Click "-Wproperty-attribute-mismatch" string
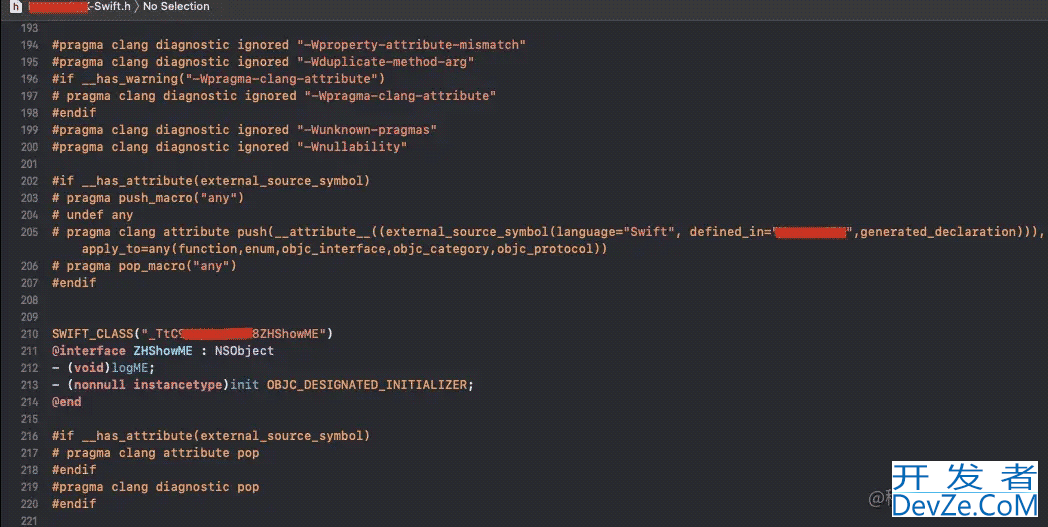The image size is (1048, 527). 411,45
